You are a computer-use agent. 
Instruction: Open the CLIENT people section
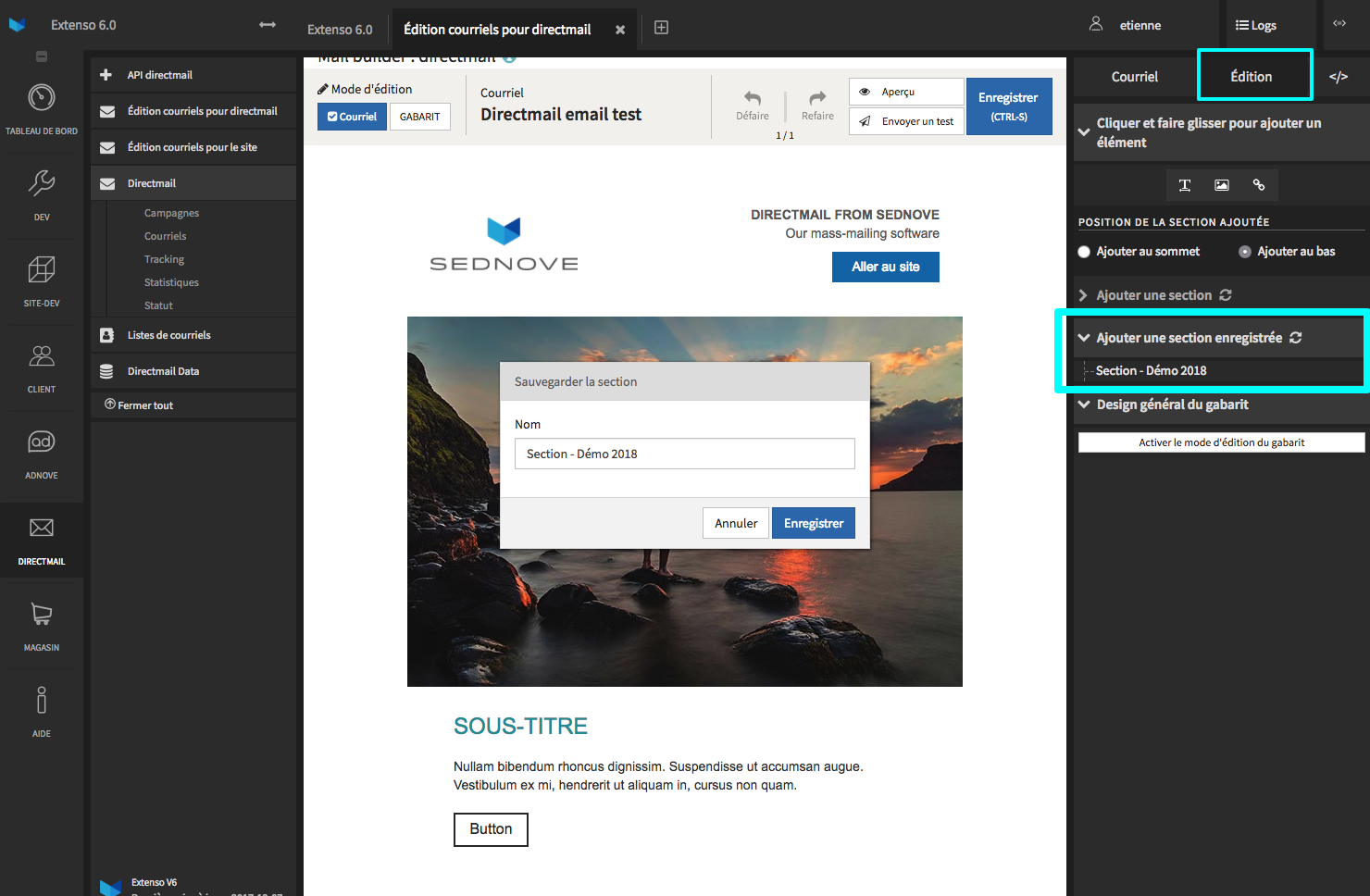[42, 367]
